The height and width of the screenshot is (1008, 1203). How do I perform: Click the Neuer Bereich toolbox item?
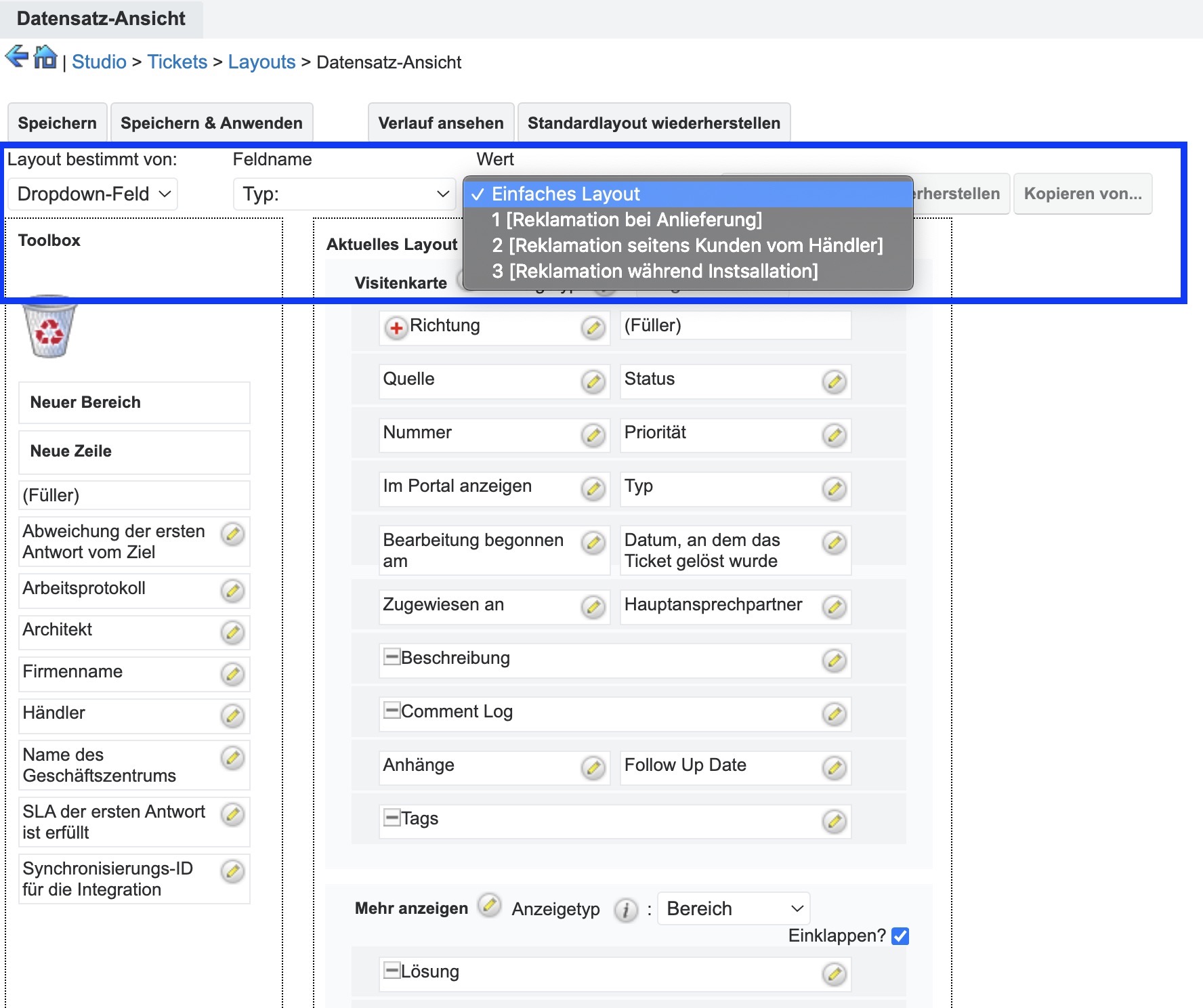pyautogui.click(x=134, y=402)
